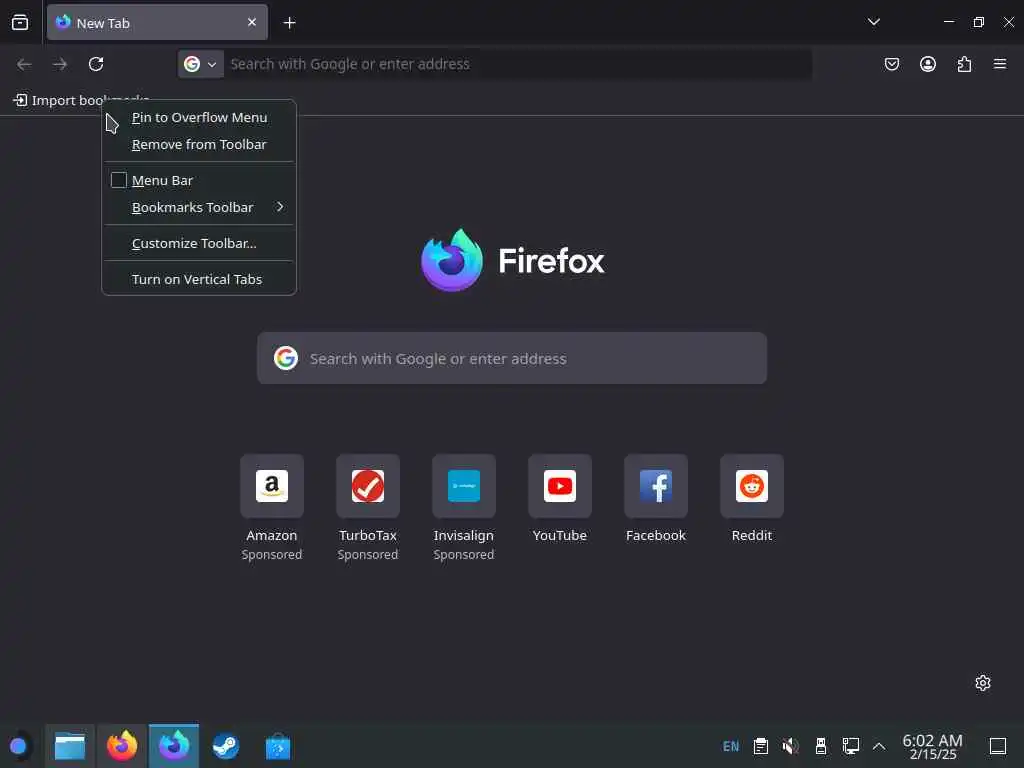The height and width of the screenshot is (768, 1024).
Task: Open the Save to Pocket icon
Action: coord(891,64)
